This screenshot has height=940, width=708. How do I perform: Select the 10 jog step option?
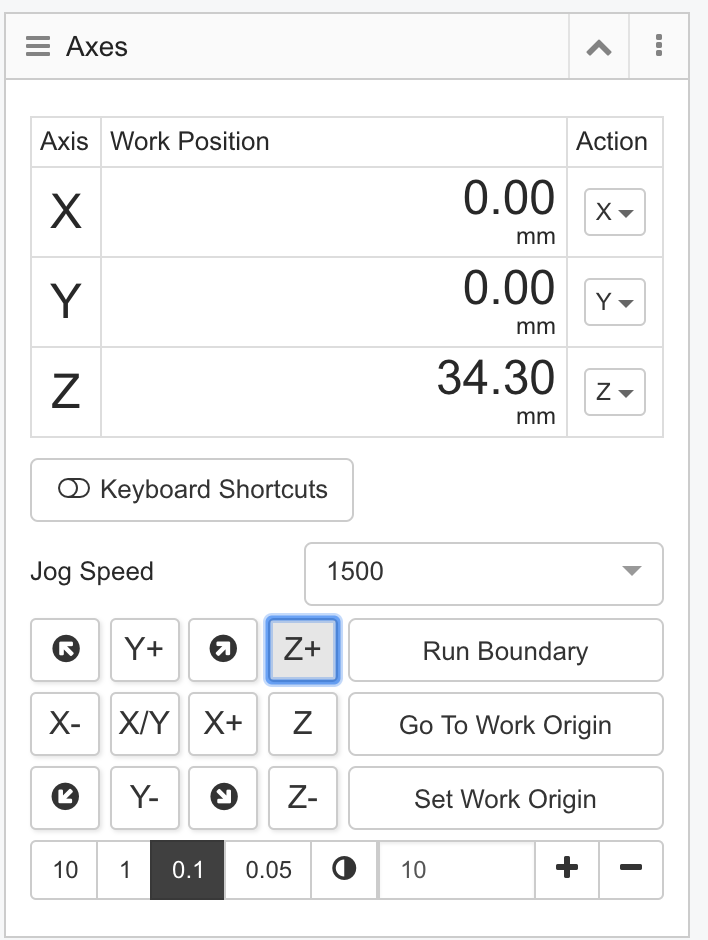point(65,869)
